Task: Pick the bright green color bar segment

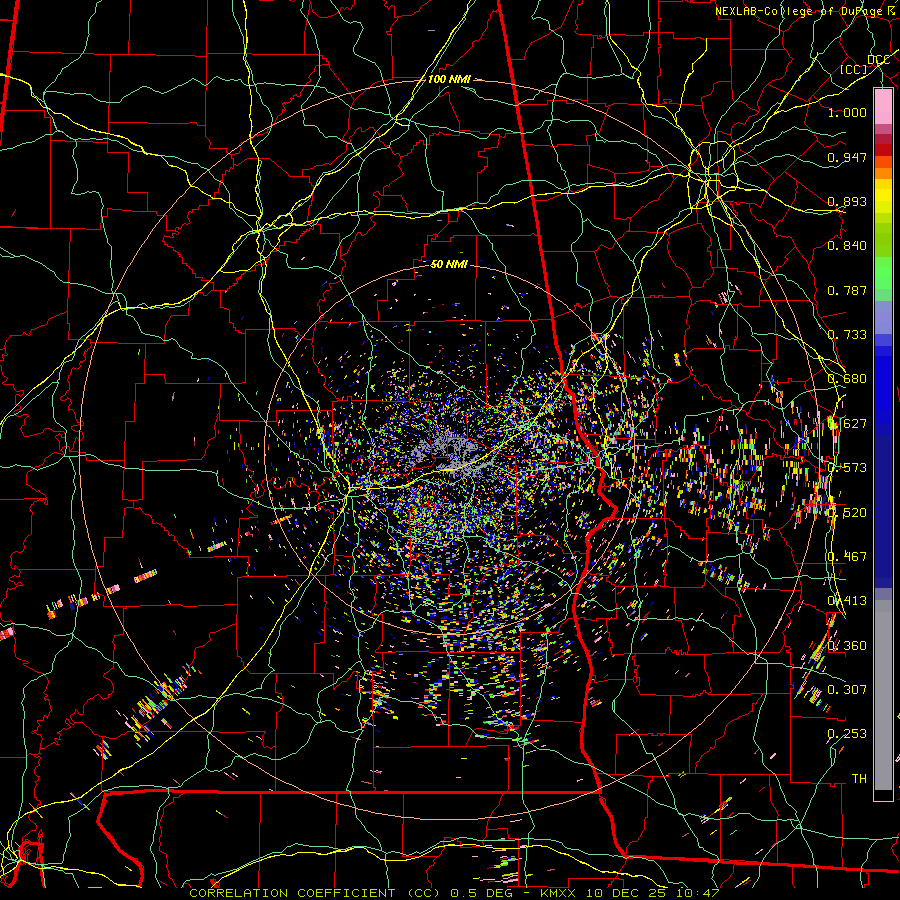Action: (883, 273)
